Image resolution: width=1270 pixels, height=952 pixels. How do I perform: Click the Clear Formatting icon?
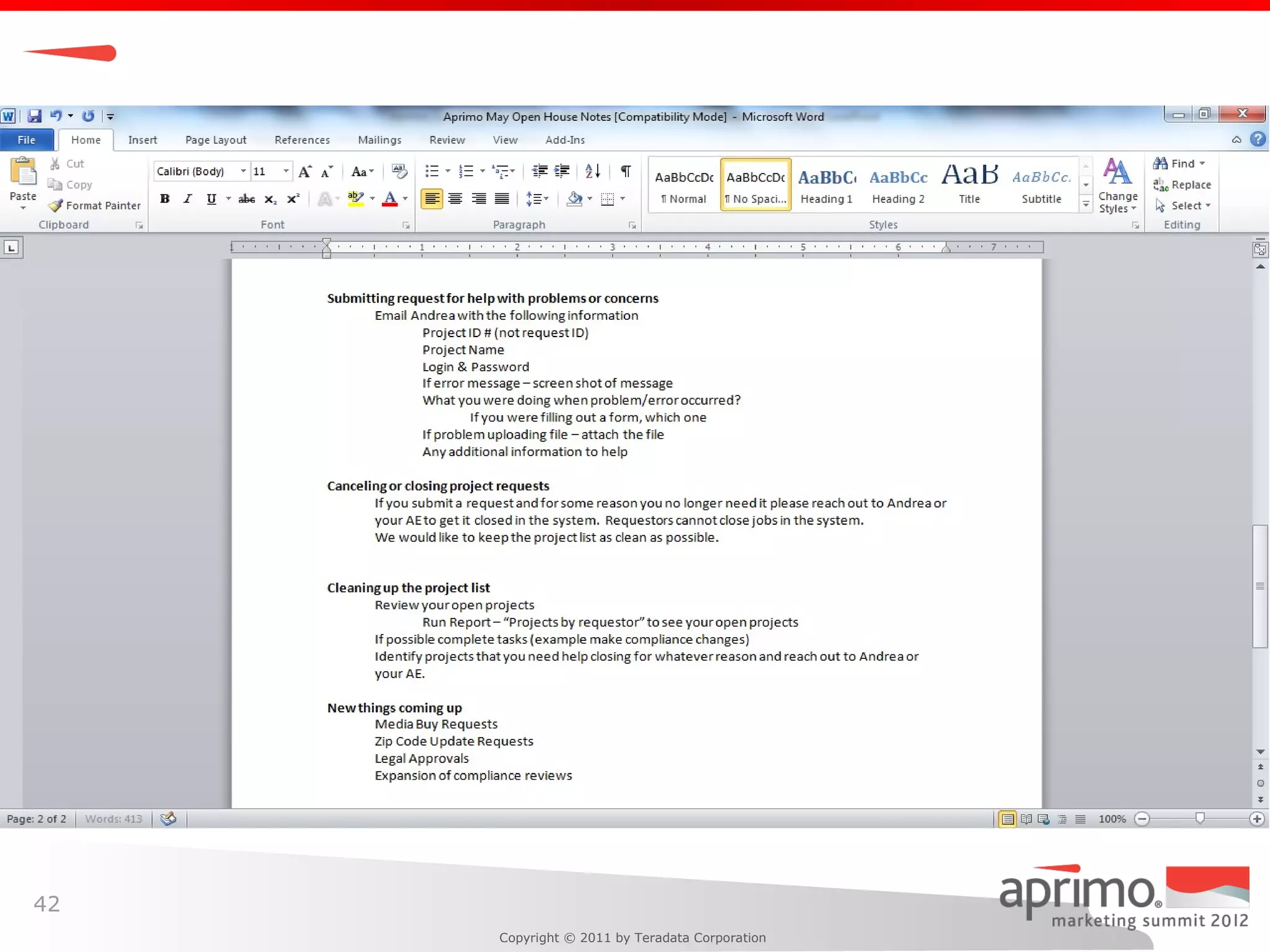pos(399,171)
